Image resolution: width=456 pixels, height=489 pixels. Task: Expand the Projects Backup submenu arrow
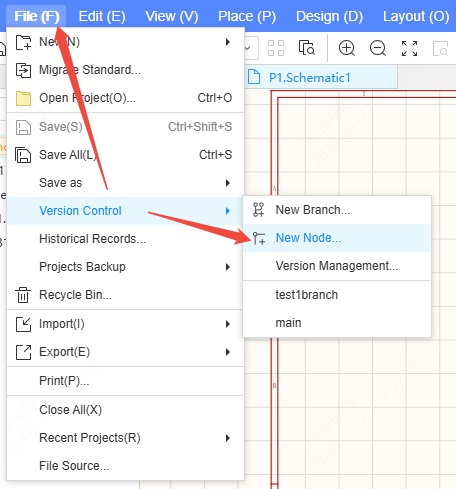228,267
